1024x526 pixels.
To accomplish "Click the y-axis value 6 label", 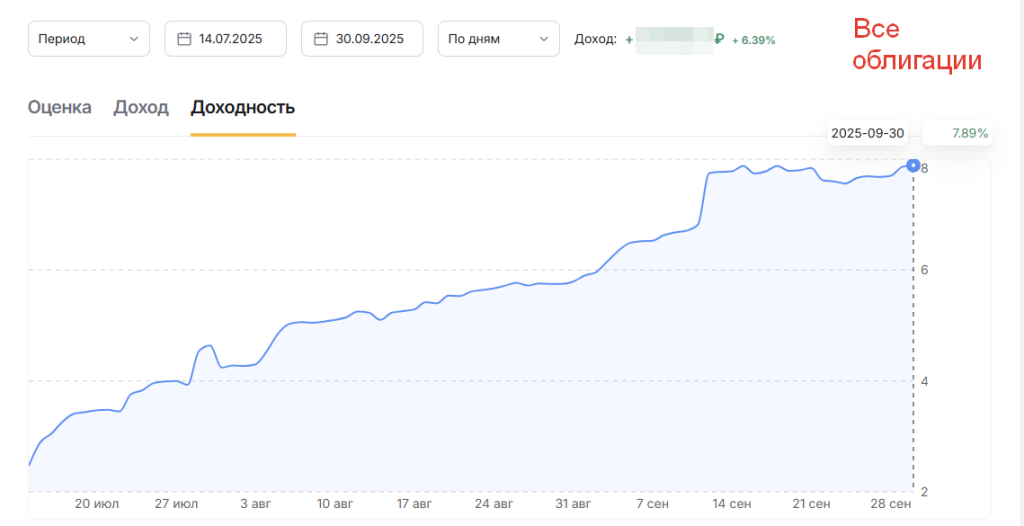I will pyautogui.click(x=925, y=270).
